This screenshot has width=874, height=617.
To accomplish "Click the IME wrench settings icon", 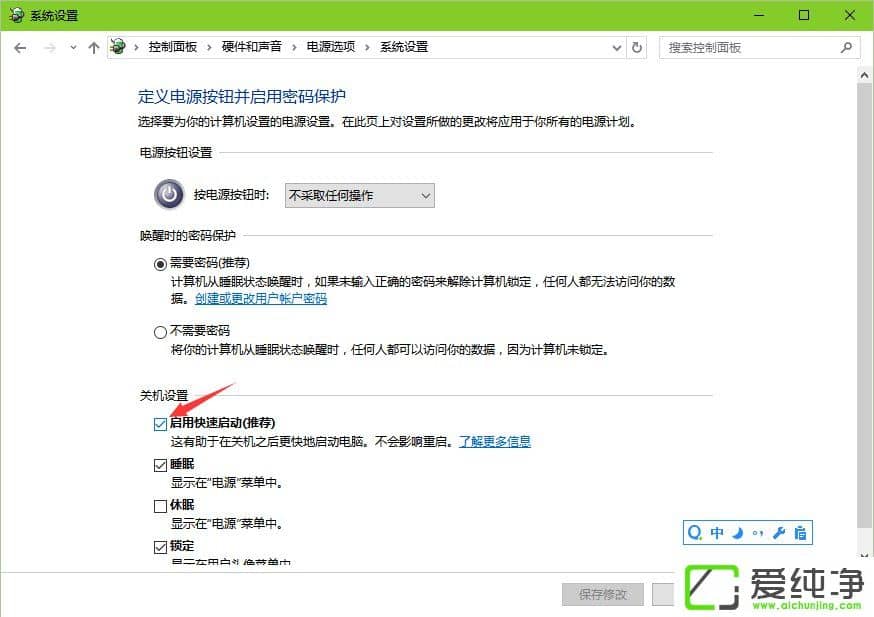I will pos(779,533).
